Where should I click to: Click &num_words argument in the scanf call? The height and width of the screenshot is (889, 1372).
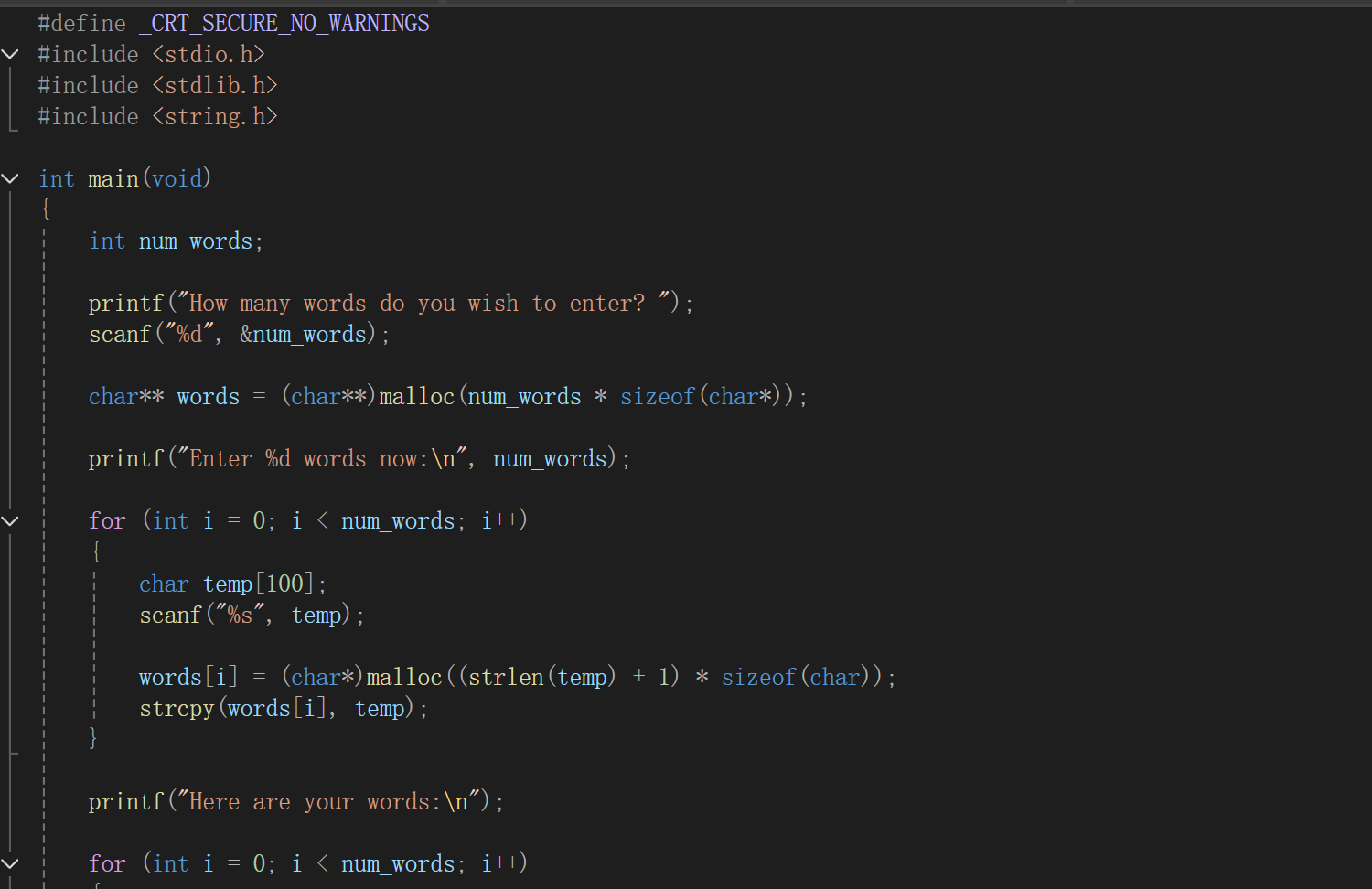pyautogui.click(x=304, y=335)
